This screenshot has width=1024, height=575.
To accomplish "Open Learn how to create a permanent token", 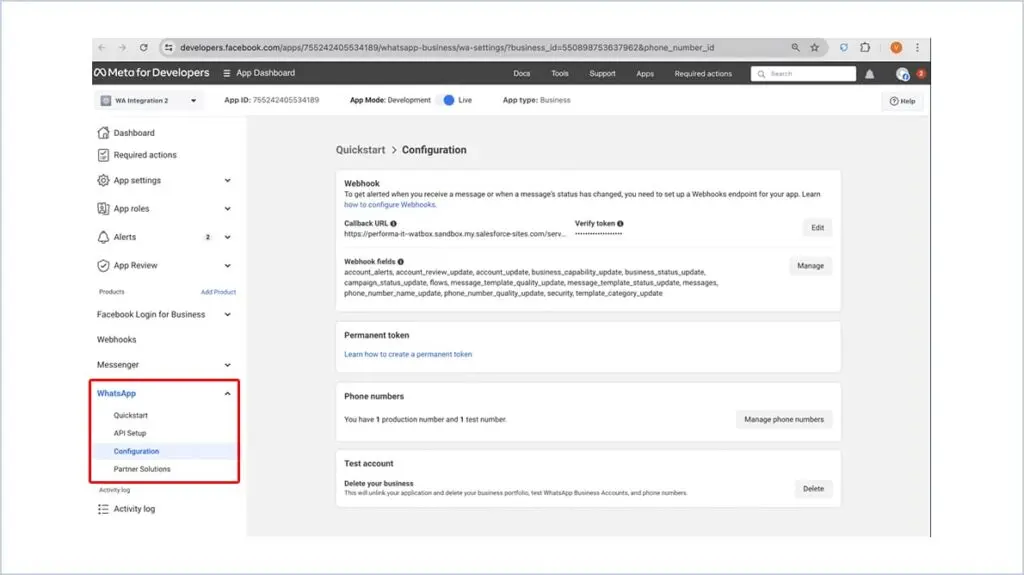I will pyautogui.click(x=408, y=354).
